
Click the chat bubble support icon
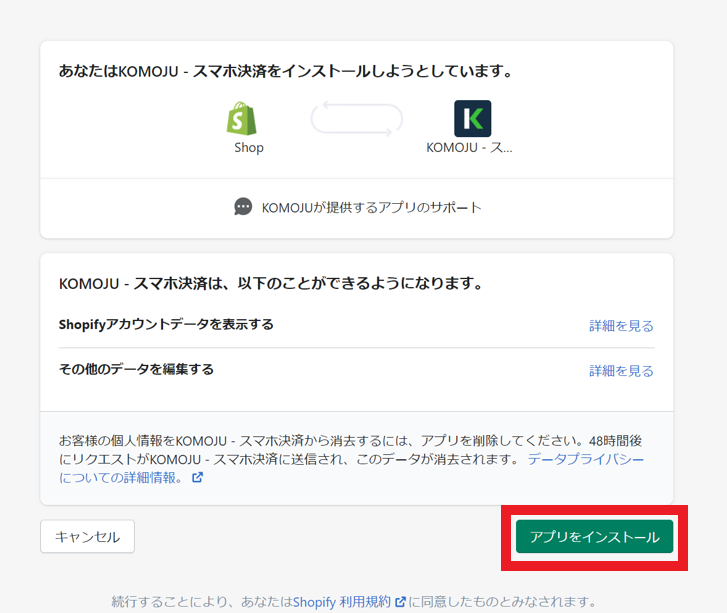point(243,207)
